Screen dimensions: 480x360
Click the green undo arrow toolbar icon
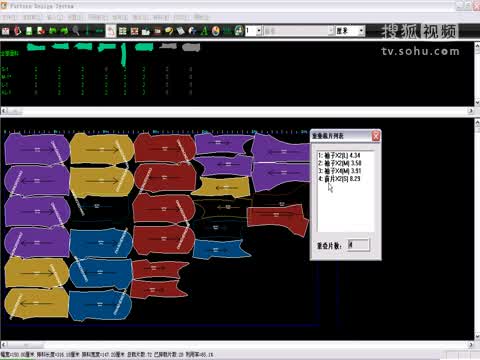point(52,31)
